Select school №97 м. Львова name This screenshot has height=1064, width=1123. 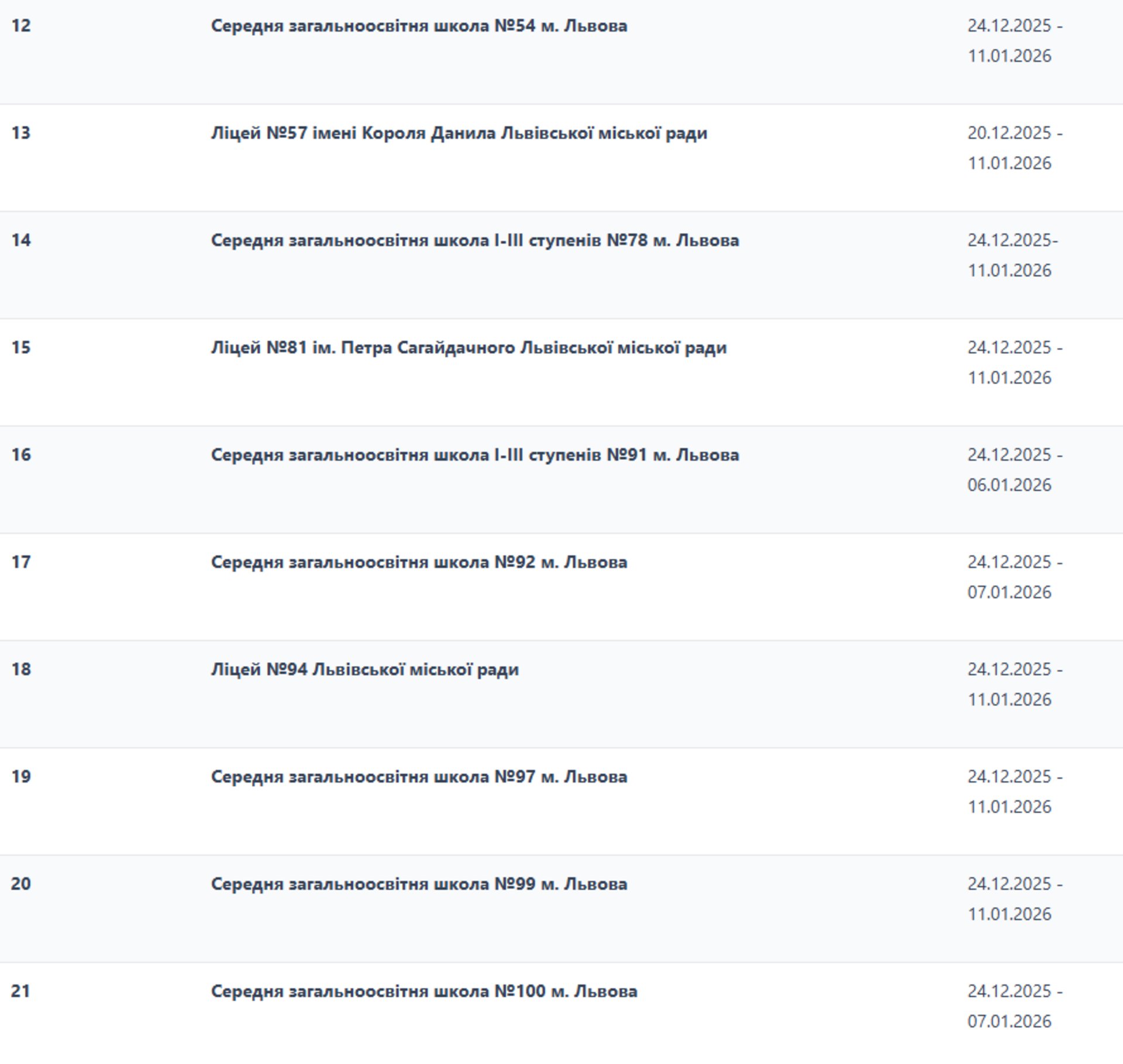click(419, 777)
